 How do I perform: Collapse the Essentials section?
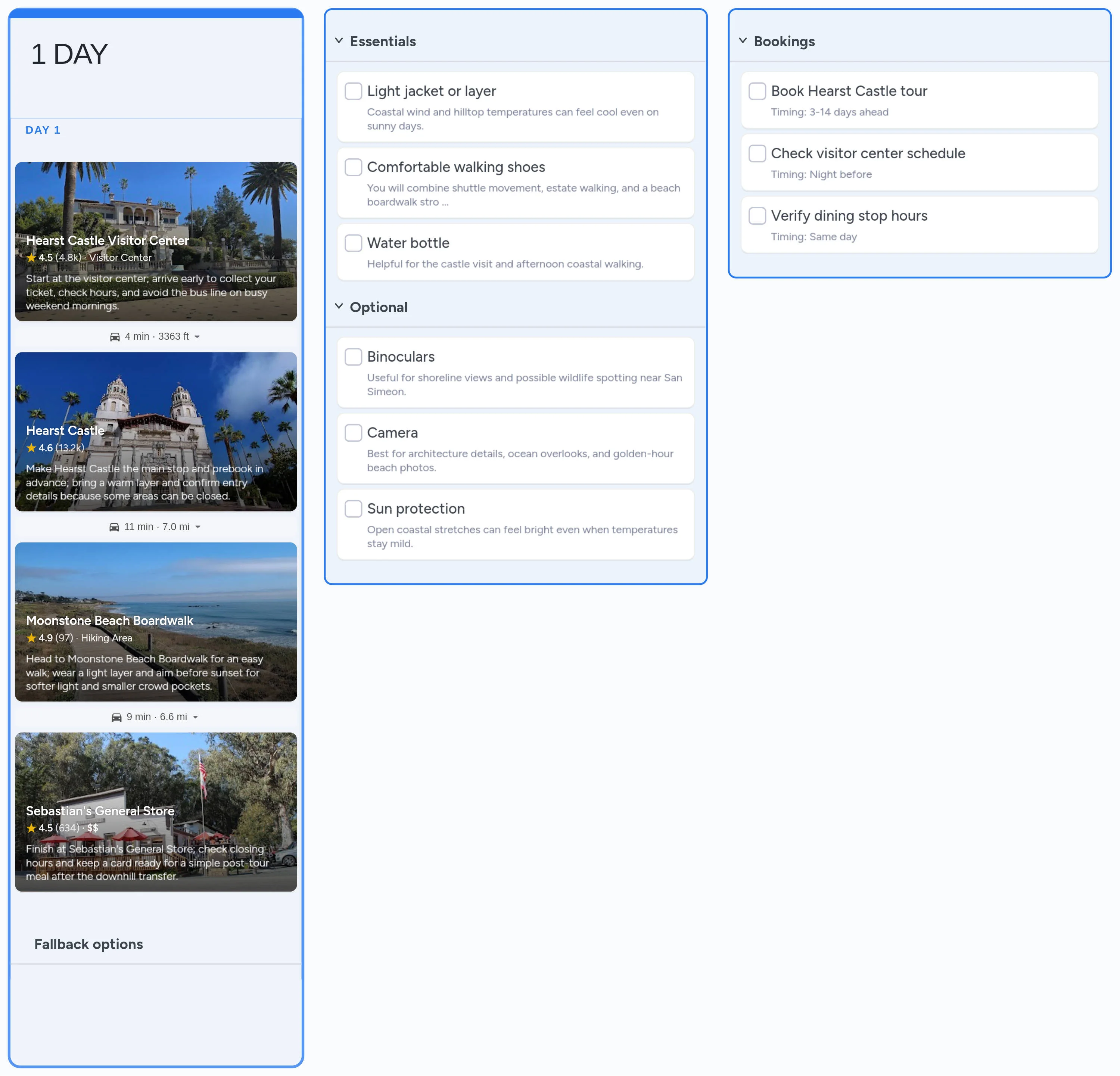point(338,41)
